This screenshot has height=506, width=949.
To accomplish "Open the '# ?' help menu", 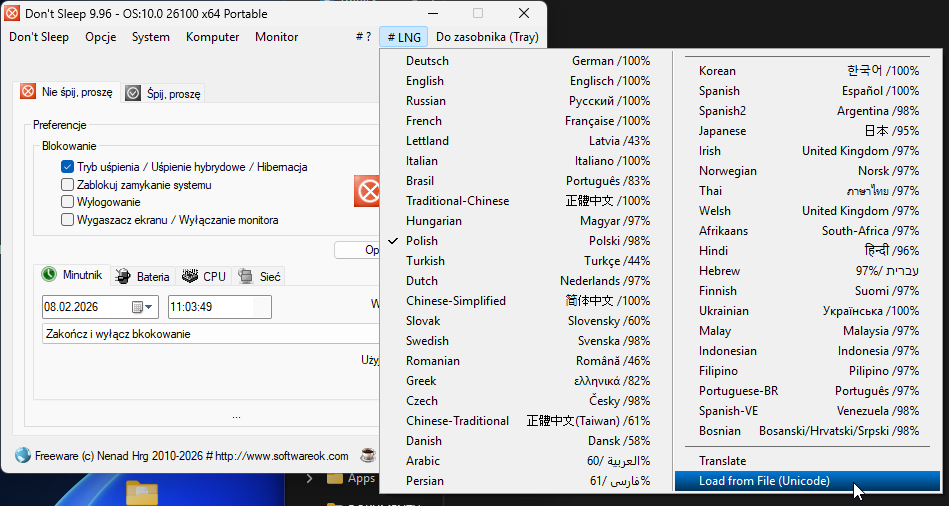I will (363, 37).
